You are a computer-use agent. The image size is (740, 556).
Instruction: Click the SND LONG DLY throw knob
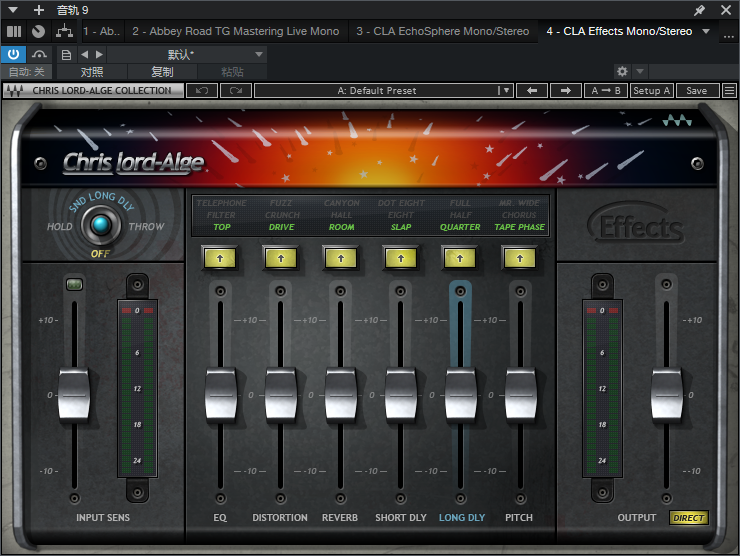point(100,226)
